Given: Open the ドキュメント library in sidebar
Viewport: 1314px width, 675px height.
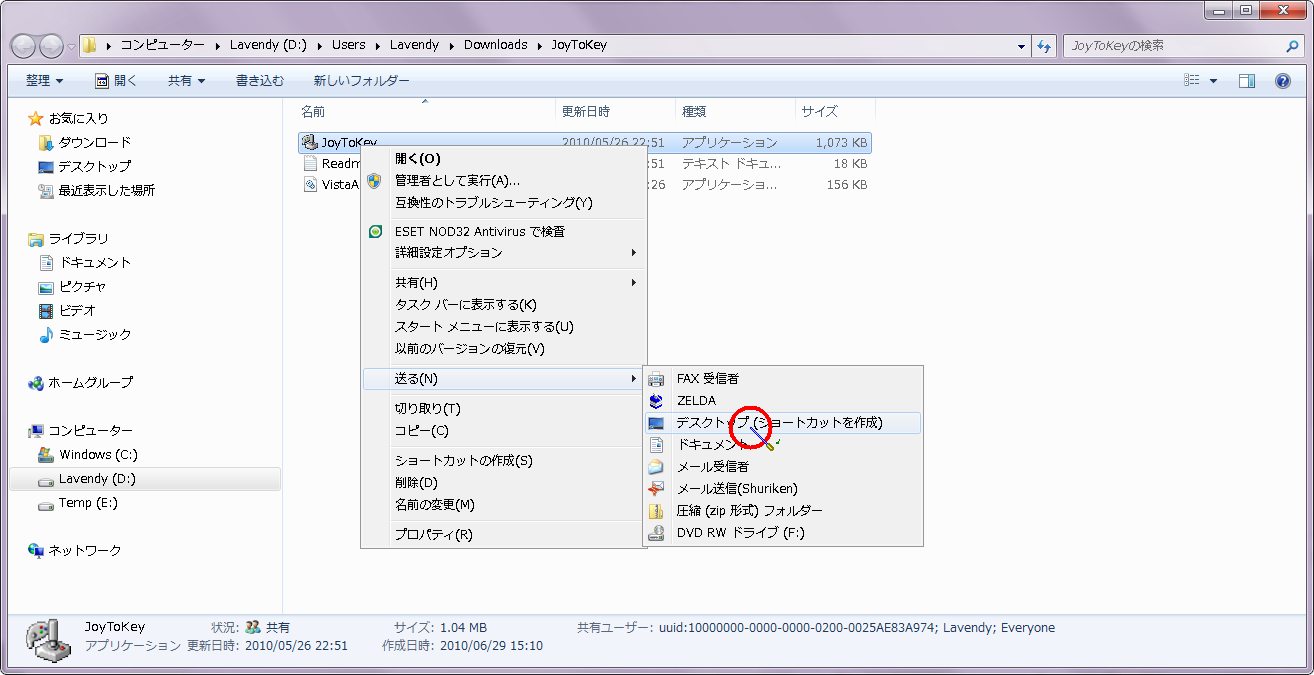Looking at the screenshot, I should pyautogui.click(x=84, y=262).
